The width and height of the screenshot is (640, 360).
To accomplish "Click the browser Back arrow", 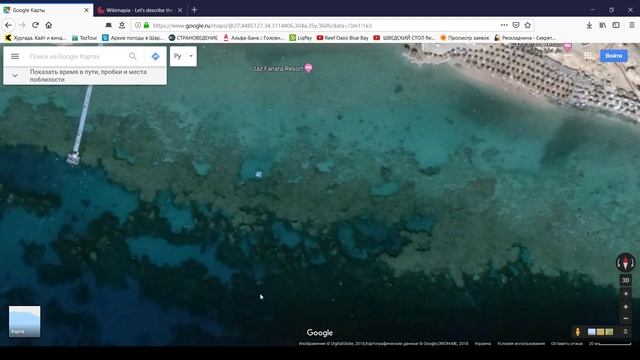I will tap(9, 25).
